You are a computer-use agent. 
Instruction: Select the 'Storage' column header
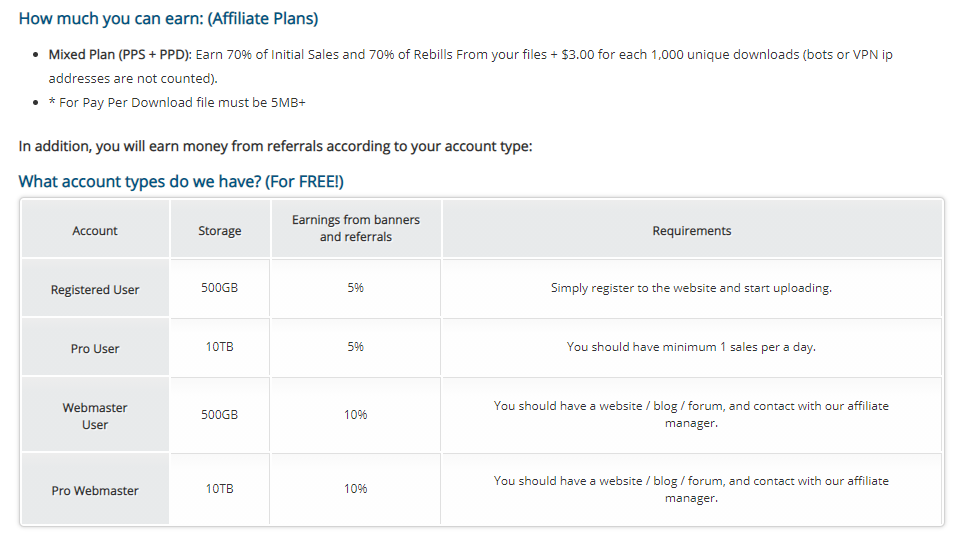click(219, 231)
